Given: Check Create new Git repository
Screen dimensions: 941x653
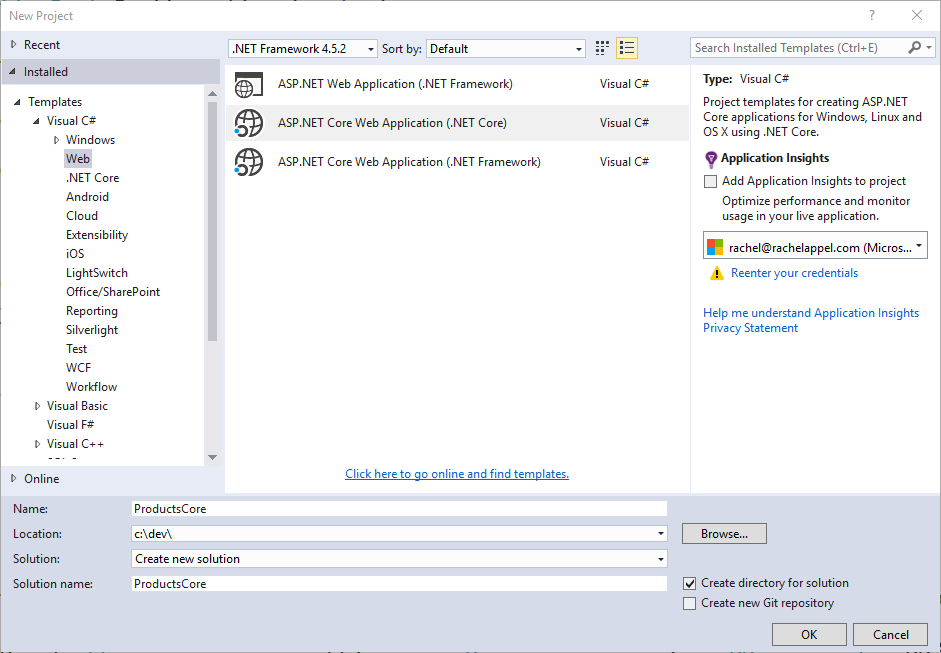Looking at the screenshot, I should [x=690, y=603].
